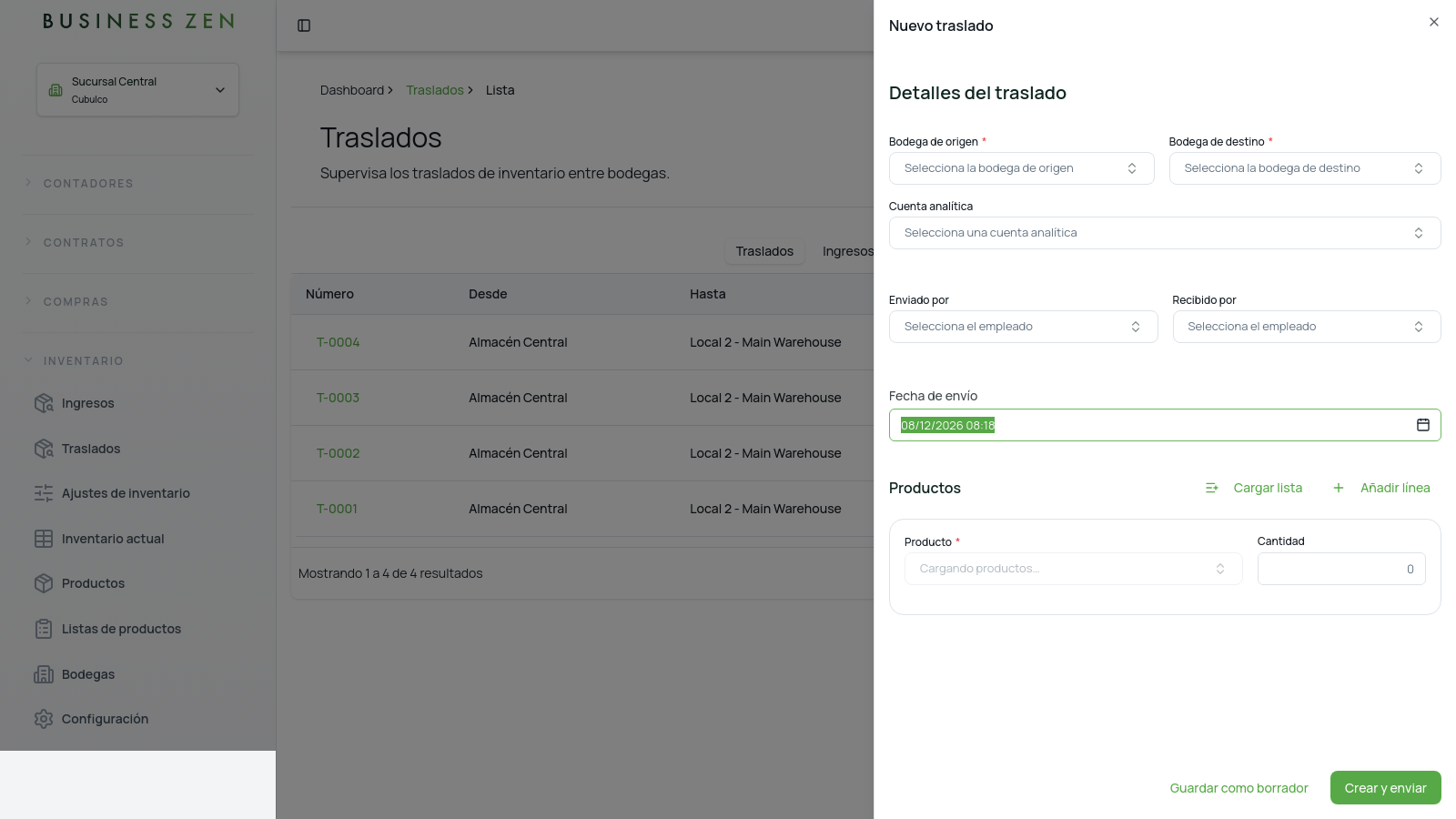Open Bodegas icon in sidebar
The height and width of the screenshot is (819, 1456).
(44, 674)
